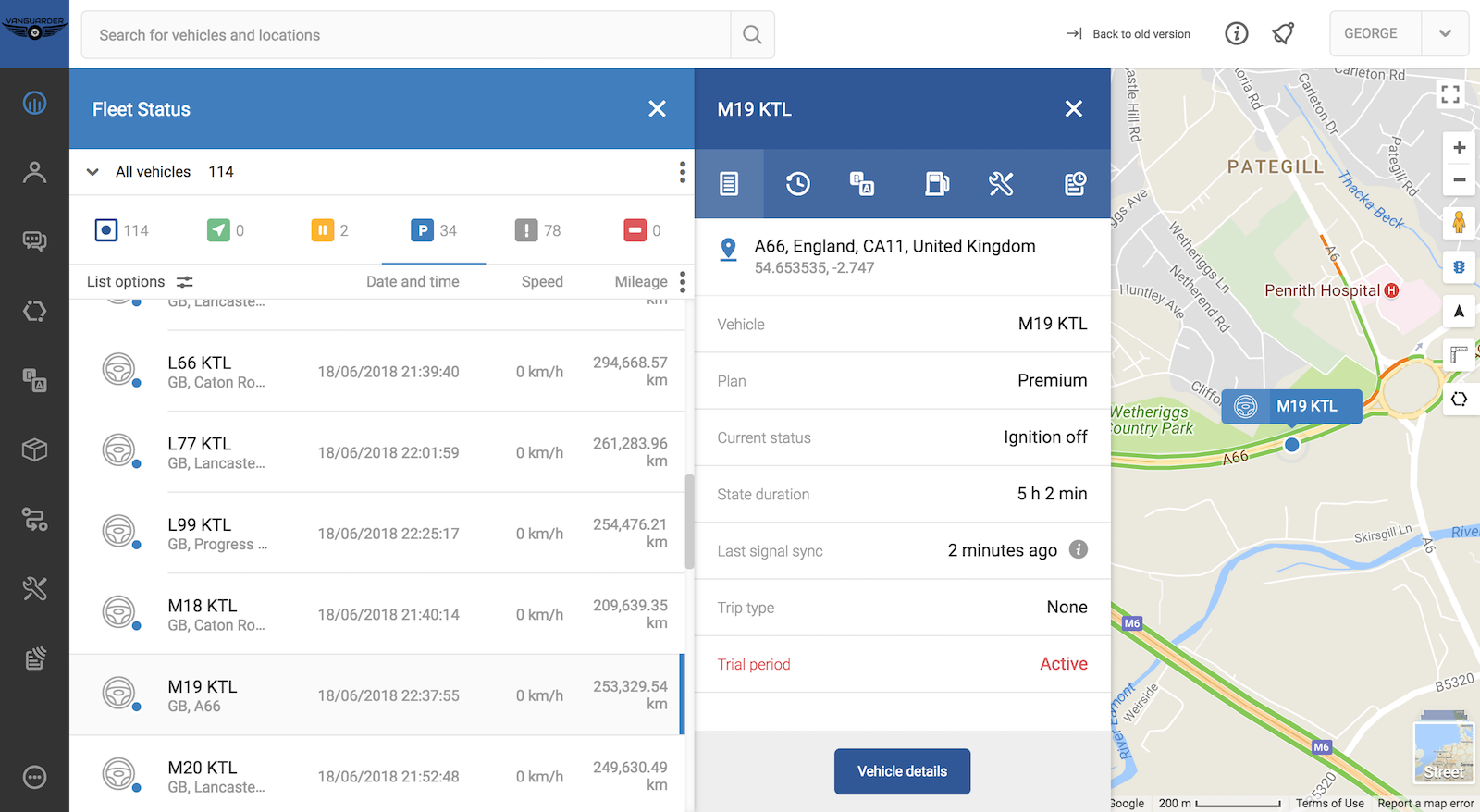Filter by driving vehicles showing 0
Screen dimensions: 1480x812
[x=226, y=230]
